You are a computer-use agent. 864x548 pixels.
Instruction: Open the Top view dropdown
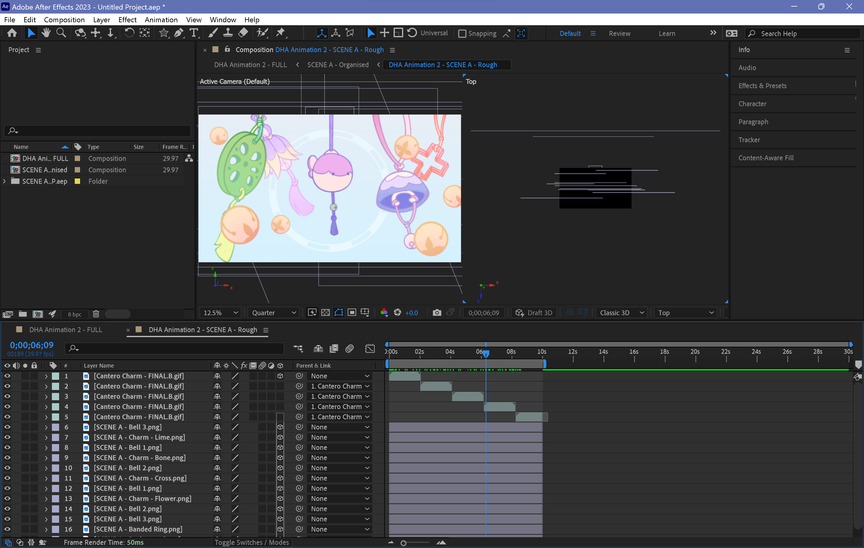pyautogui.click(x=685, y=313)
